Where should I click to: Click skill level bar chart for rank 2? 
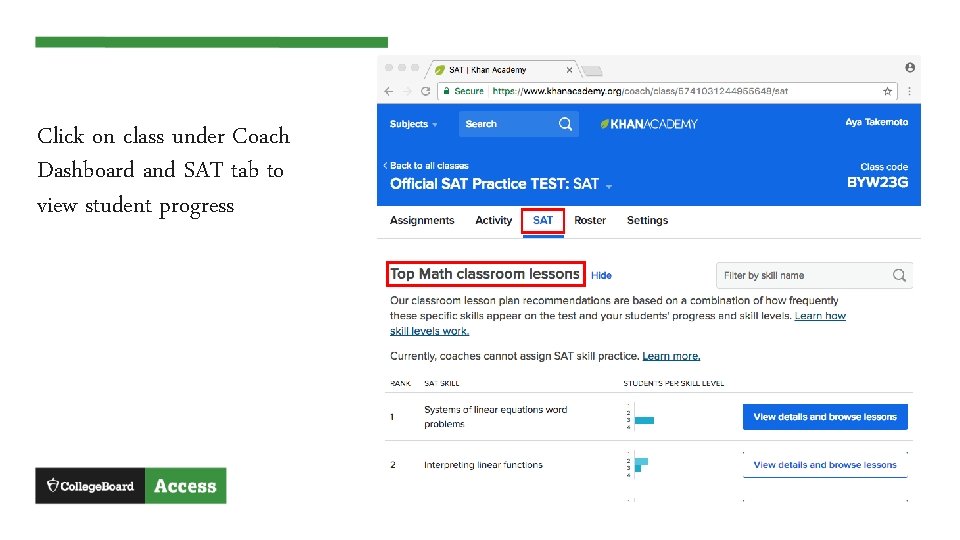pyautogui.click(x=637, y=465)
